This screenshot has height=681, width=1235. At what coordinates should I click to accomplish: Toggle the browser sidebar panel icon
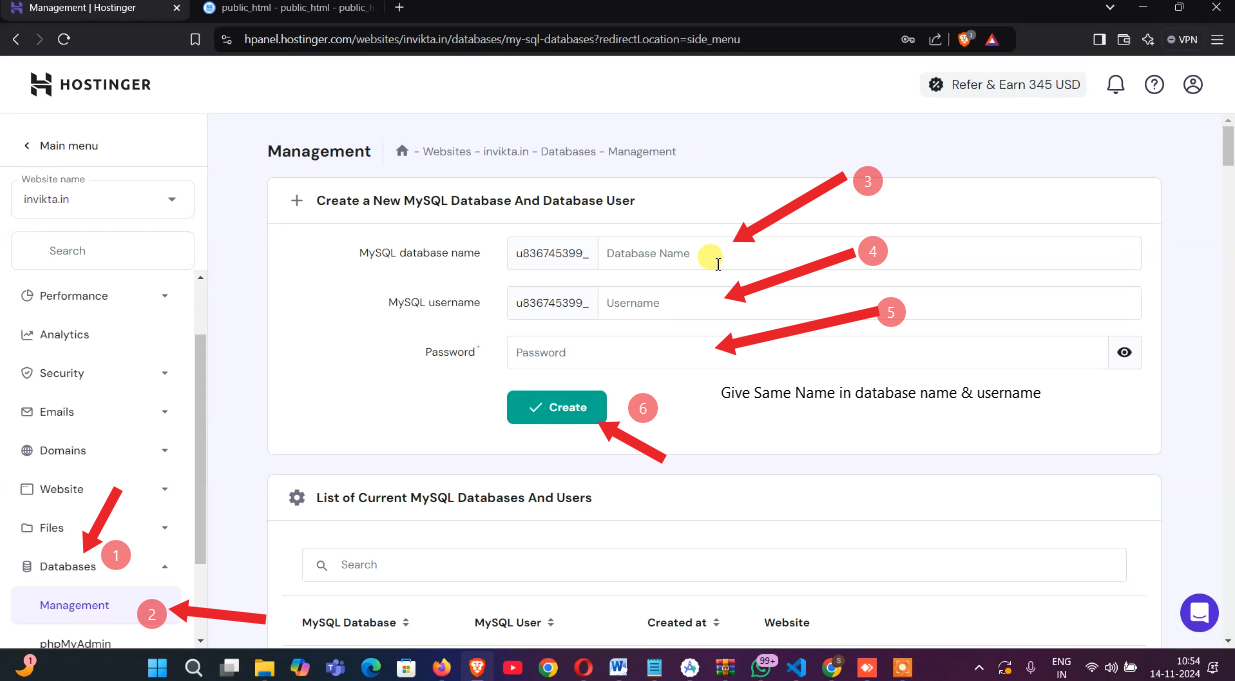[1099, 40]
